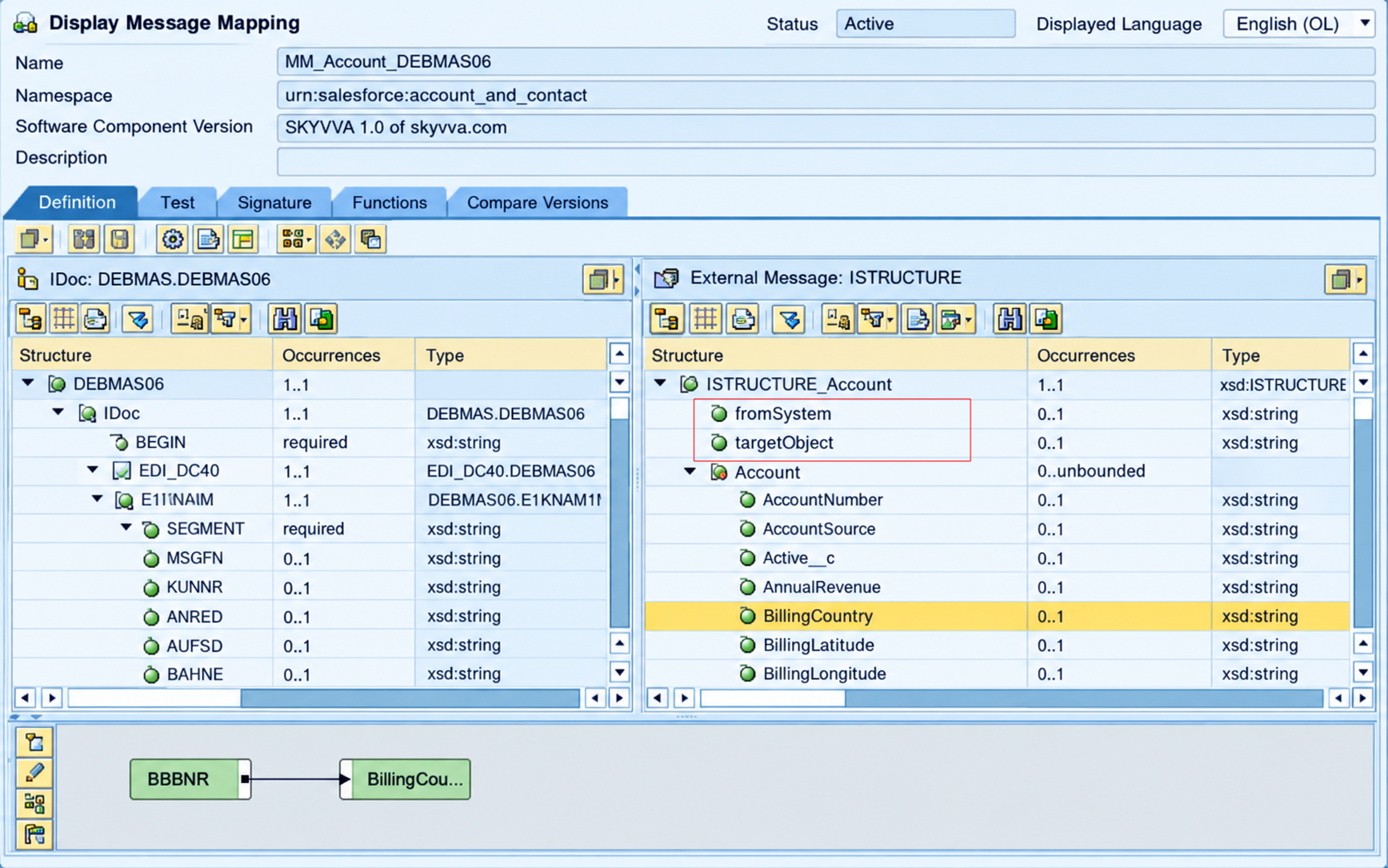Collapse the EDI_DC40 tree node

(x=93, y=470)
